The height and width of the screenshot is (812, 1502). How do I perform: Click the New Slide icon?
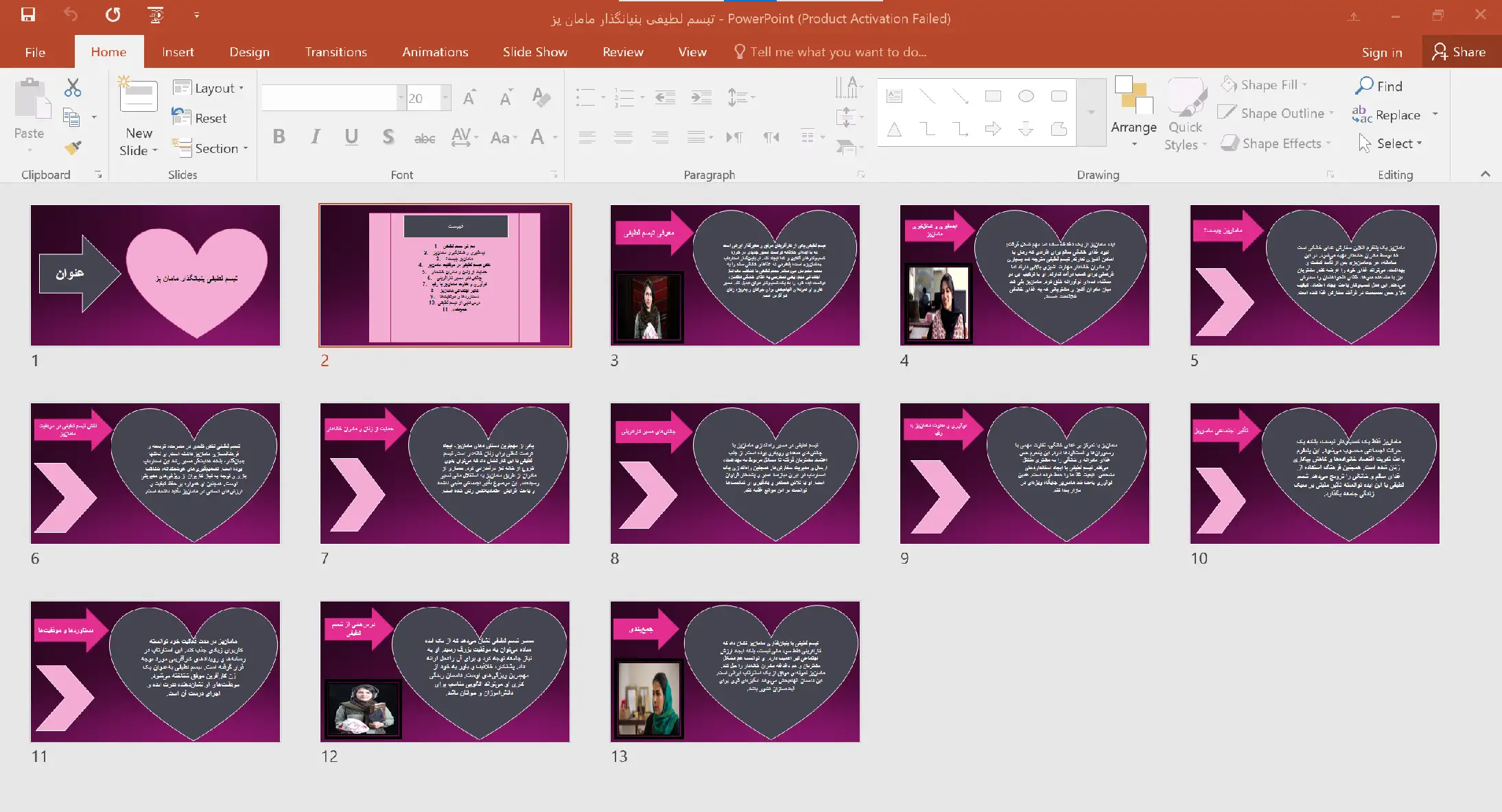point(138,97)
